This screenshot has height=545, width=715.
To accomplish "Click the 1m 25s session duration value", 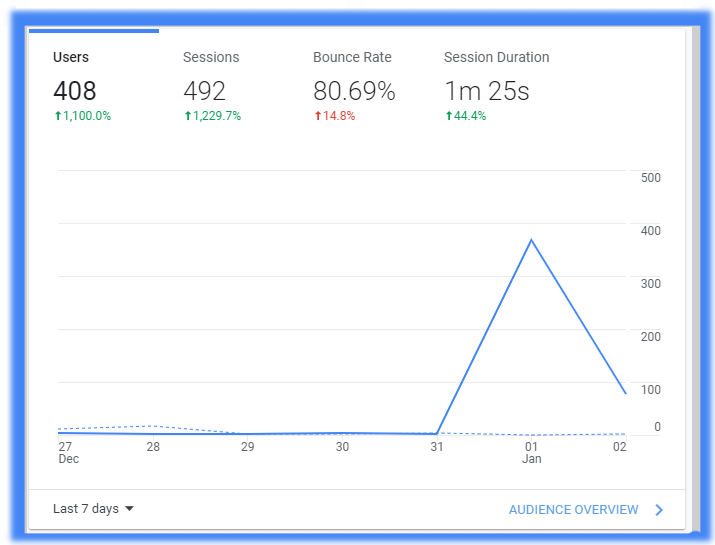I will click(x=487, y=91).
